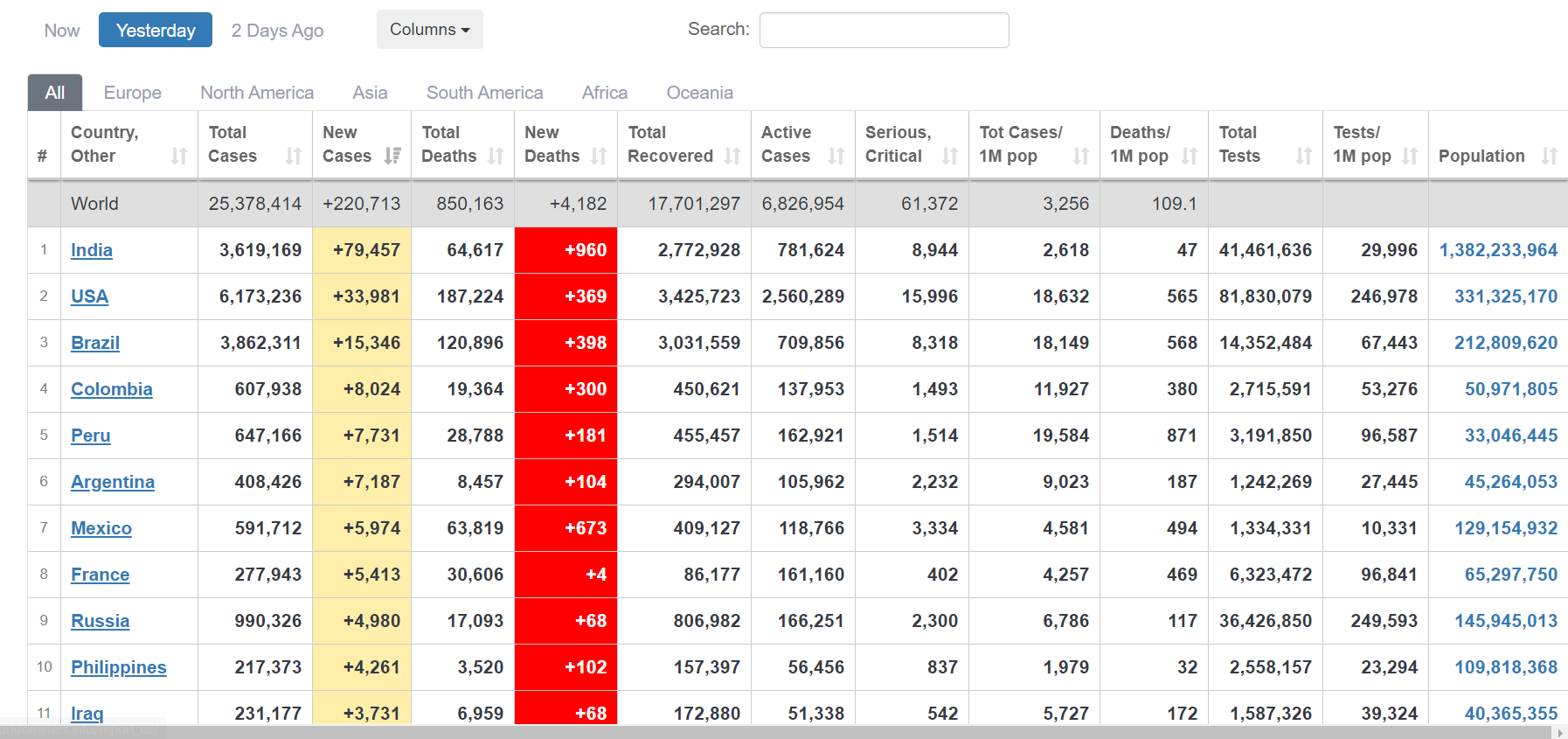Image resolution: width=1568 pixels, height=739 pixels.
Task: Select USA total deaths 187,224 cell
Action: 463,296
